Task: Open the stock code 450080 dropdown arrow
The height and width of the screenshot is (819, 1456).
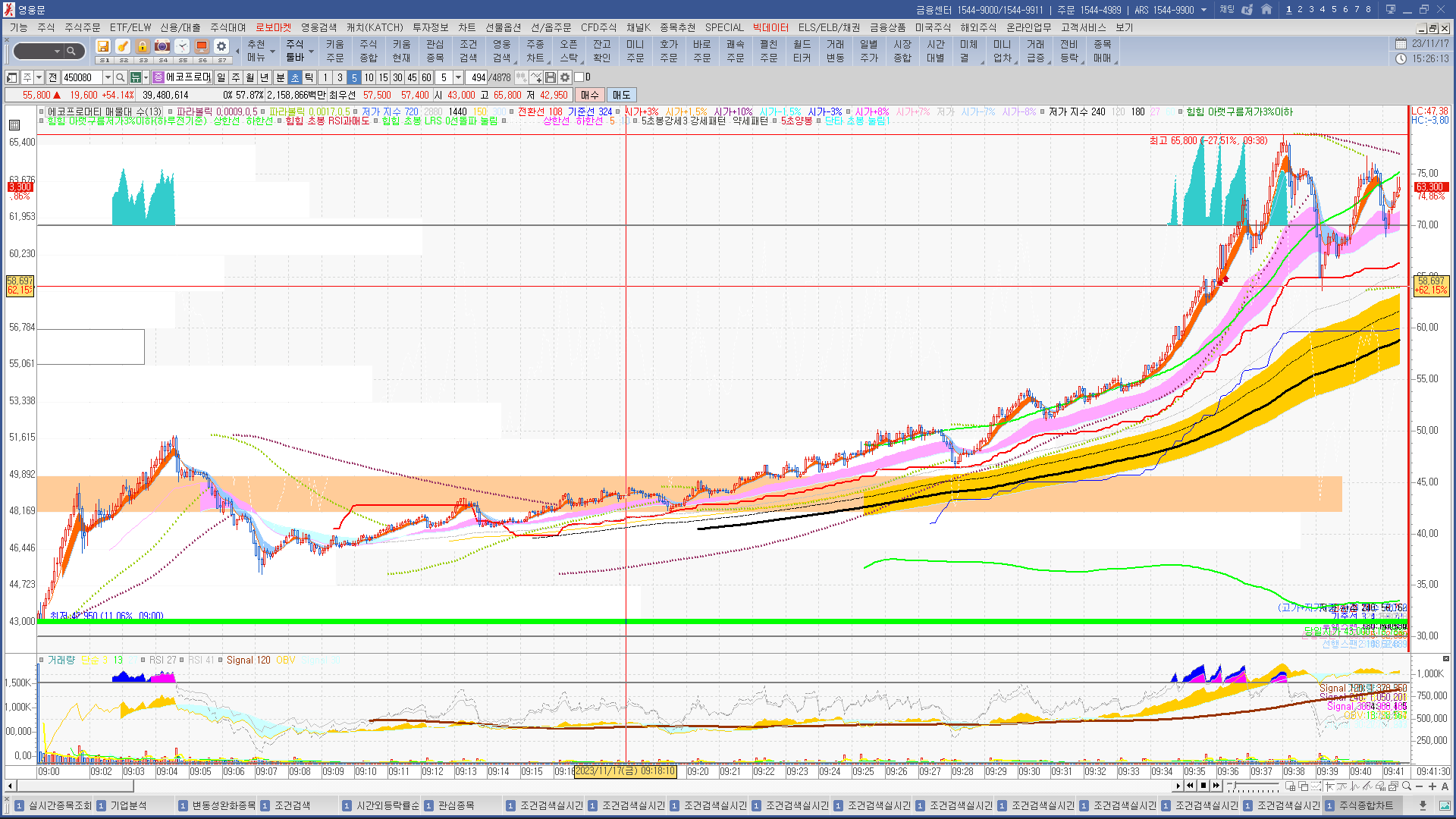Action: pos(108,77)
